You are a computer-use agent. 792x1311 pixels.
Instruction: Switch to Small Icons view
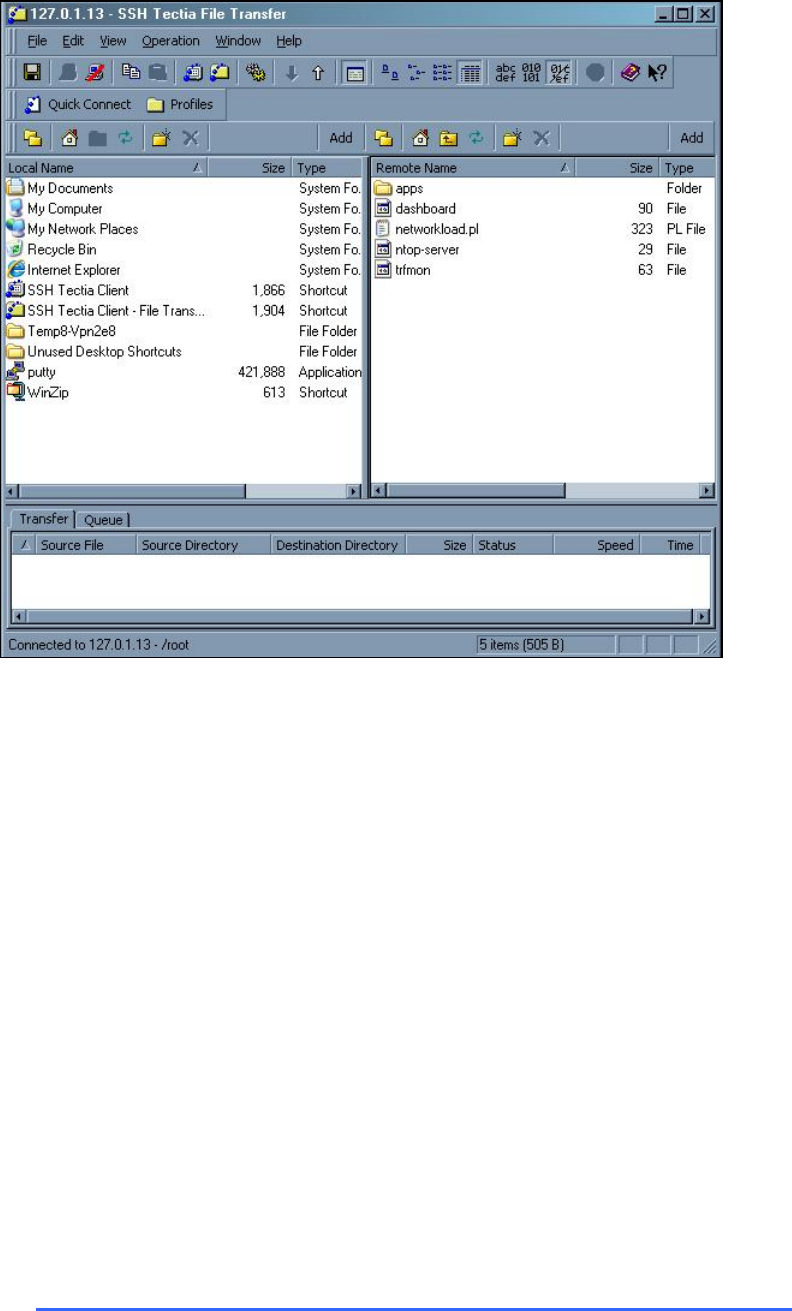coord(418,73)
